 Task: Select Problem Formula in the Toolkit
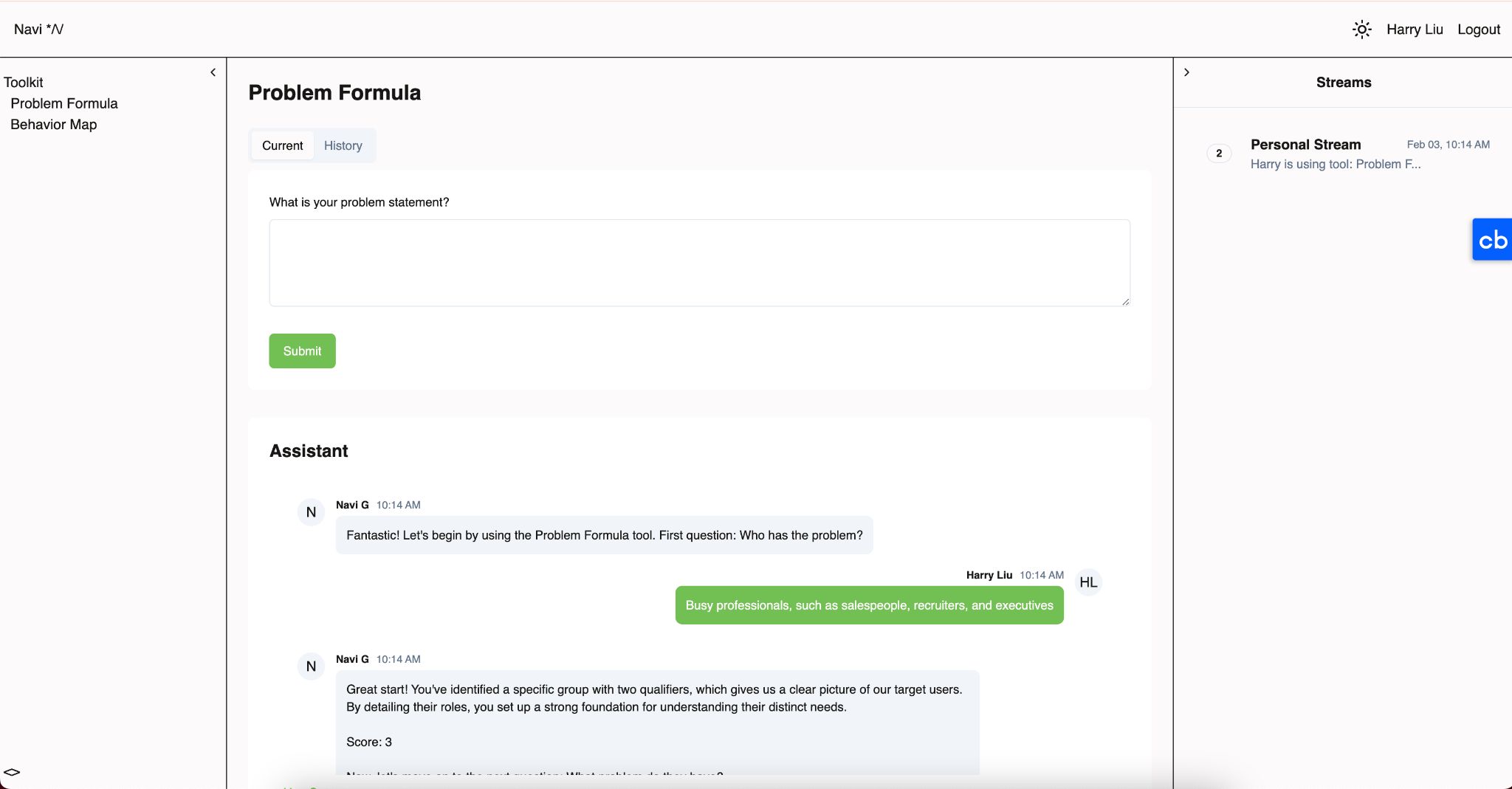point(64,103)
